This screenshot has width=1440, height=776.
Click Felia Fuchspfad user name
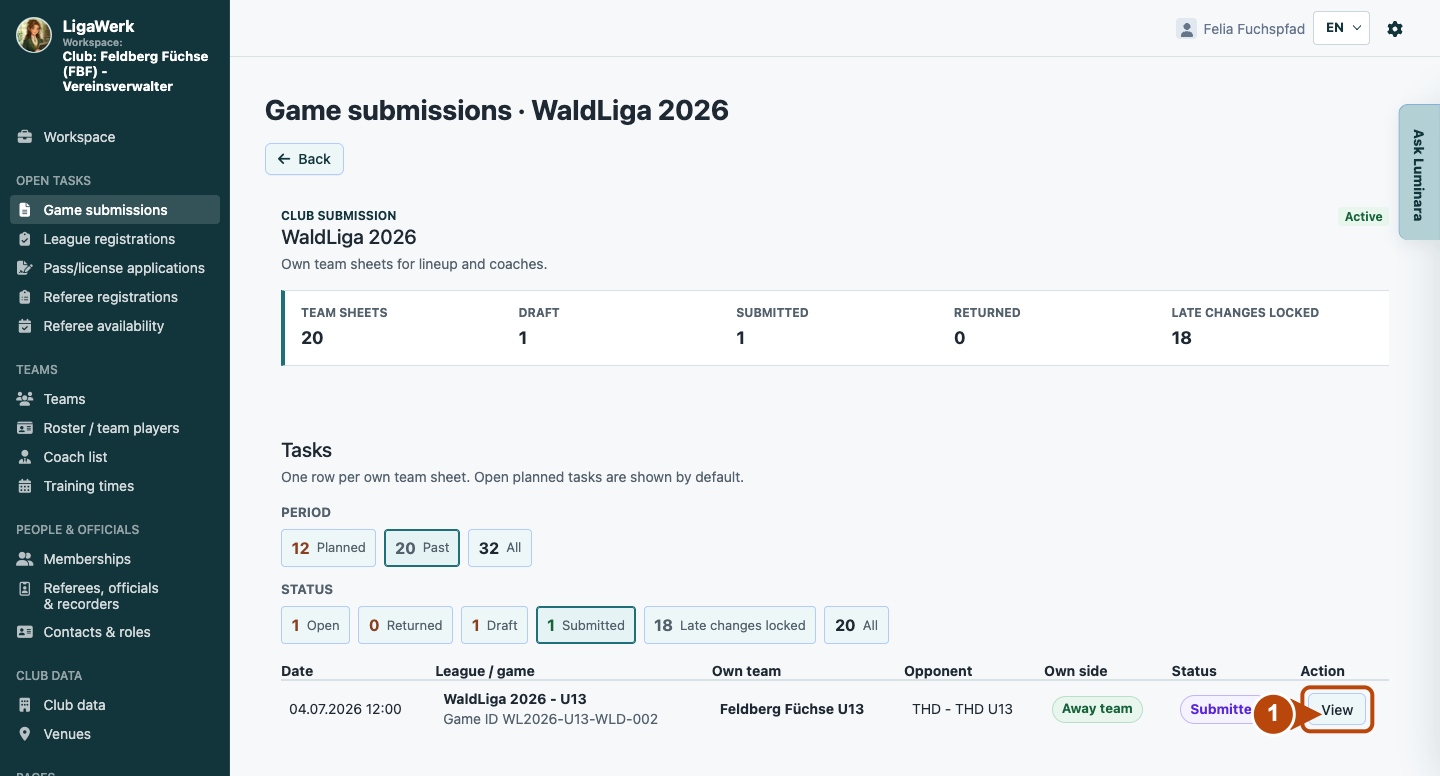tap(1254, 29)
